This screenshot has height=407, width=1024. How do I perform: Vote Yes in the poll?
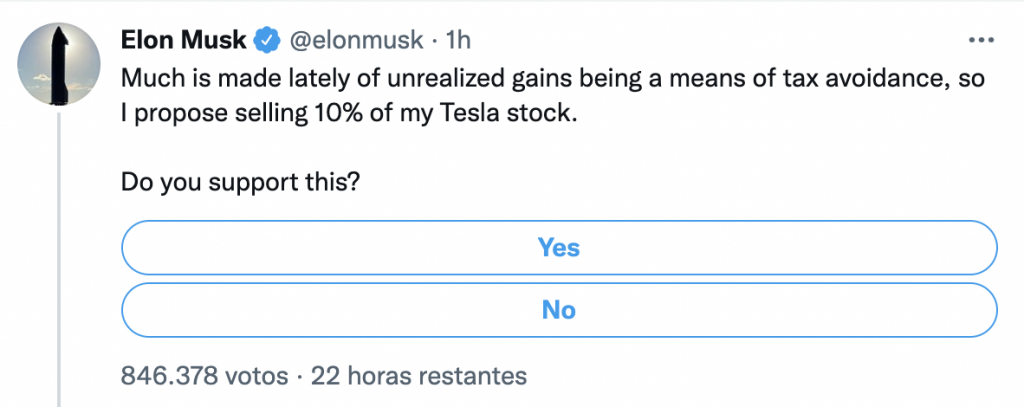coord(559,247)
